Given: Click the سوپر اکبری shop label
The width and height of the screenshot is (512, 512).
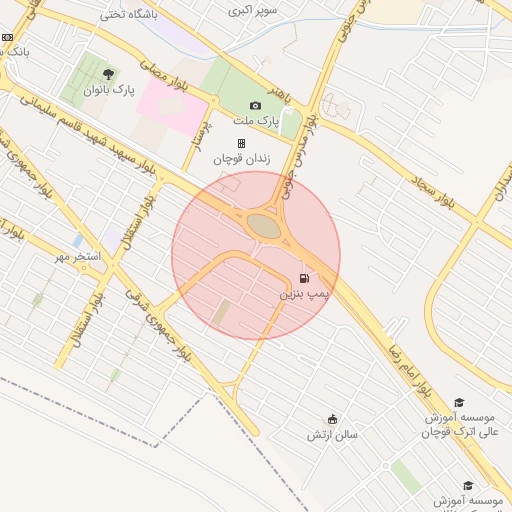Looking at the screenshot, I should 252,11.
